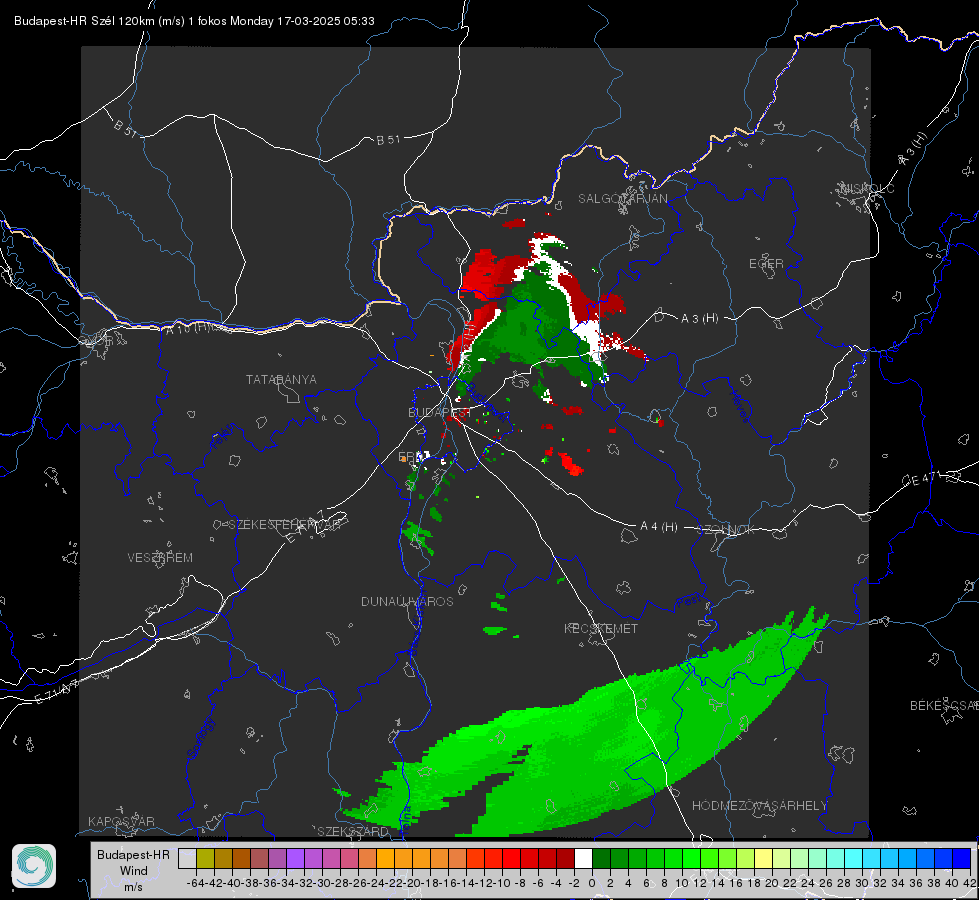Screen dimensions: 979x900
Task: Click the 42 value on legend scale
Action: coord(970,883)
